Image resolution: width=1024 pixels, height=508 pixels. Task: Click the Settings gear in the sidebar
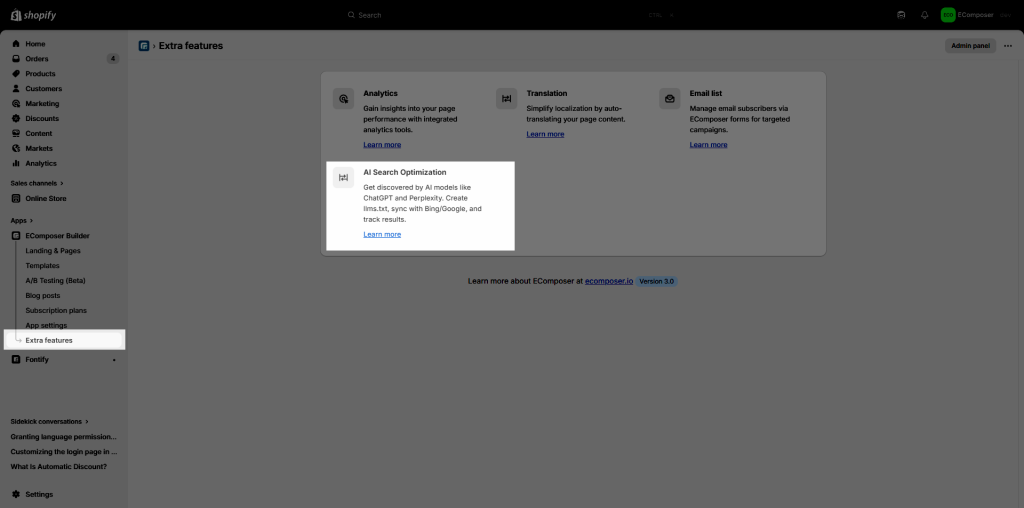pyautogui.click(x=16, y=494)
